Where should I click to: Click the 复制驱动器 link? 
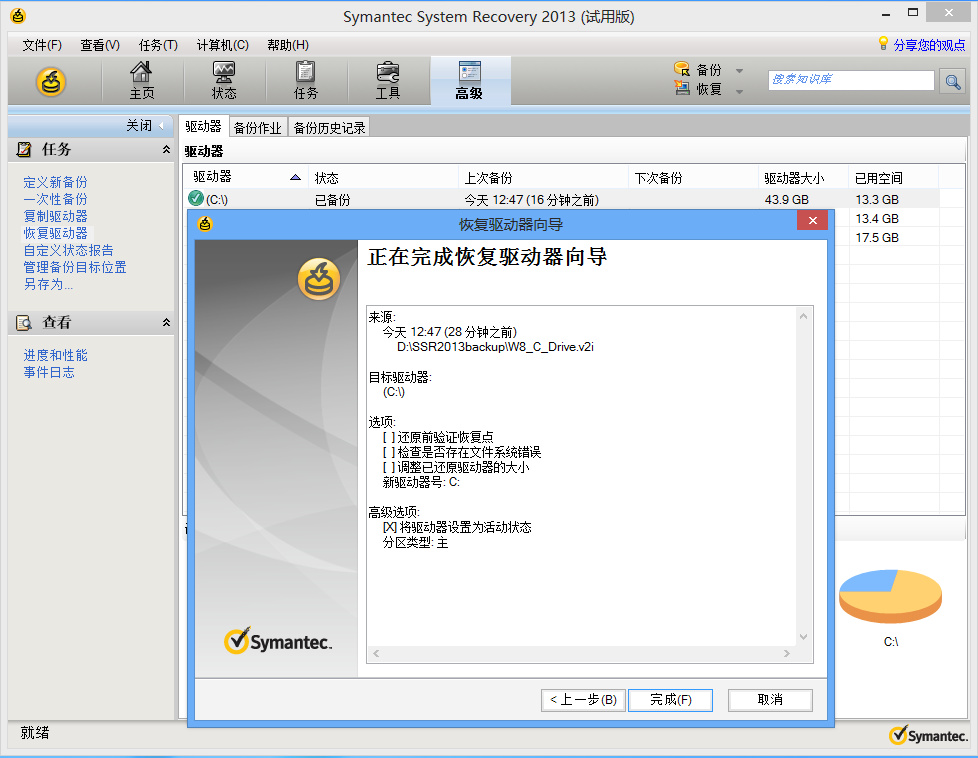pyautogui.click(x=56, y=216)
